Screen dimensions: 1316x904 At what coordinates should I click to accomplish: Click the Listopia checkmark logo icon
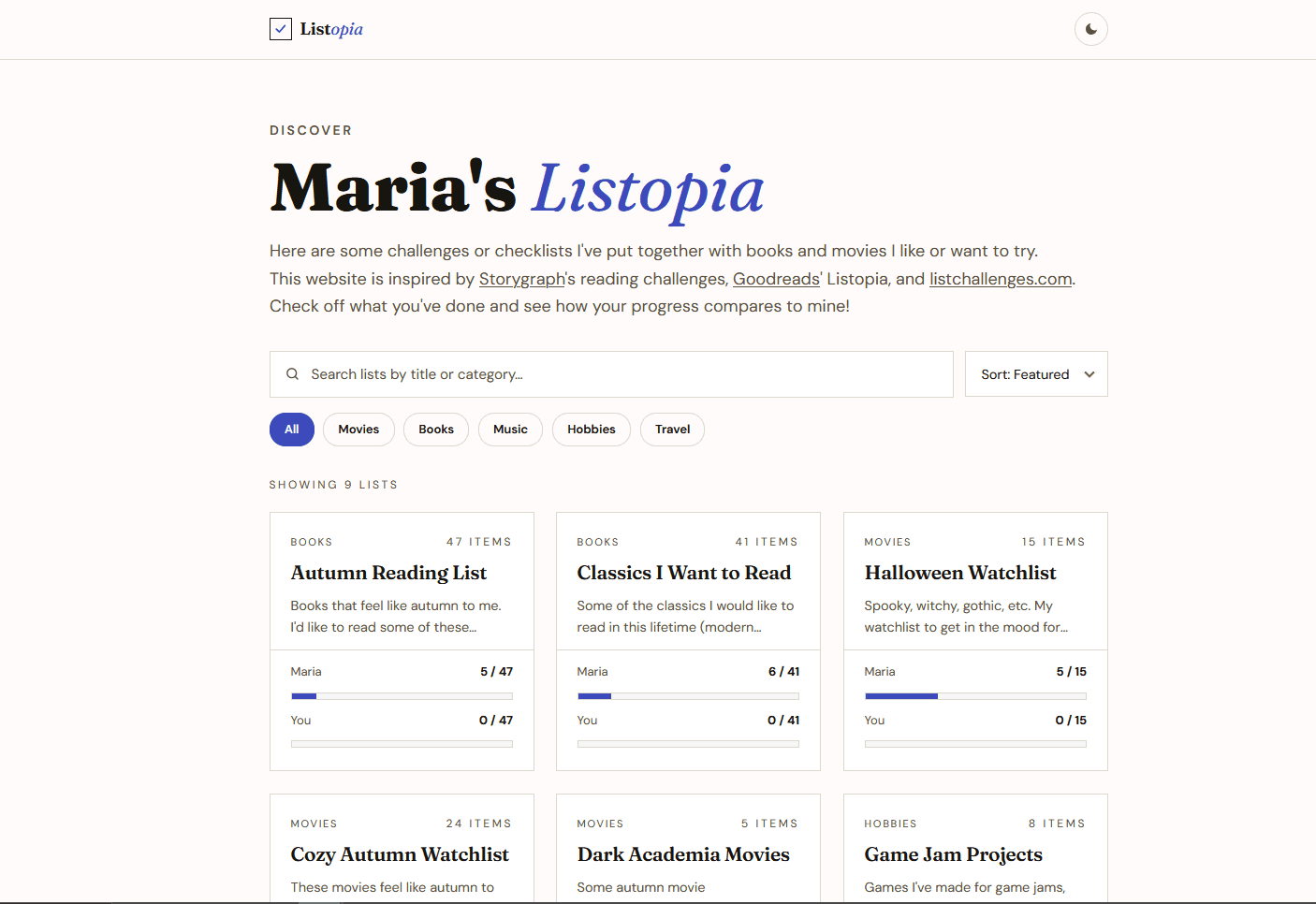[x=281, y=29]
